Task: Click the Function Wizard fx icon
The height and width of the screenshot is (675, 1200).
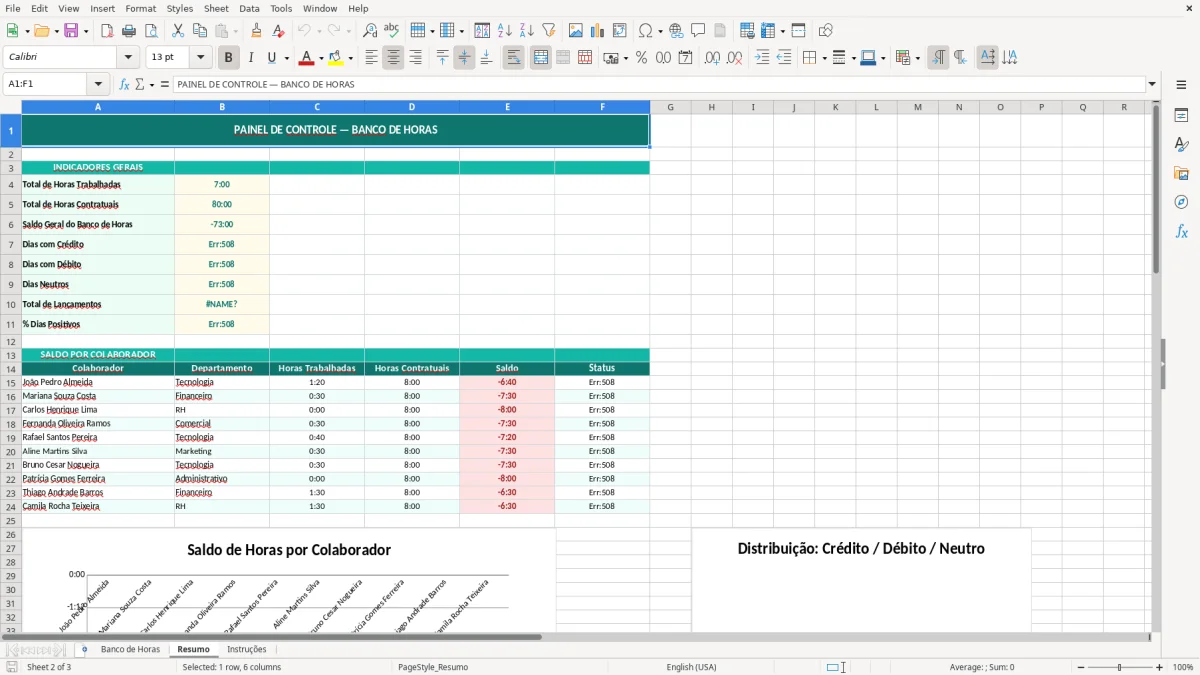Action: click(125, 84)
